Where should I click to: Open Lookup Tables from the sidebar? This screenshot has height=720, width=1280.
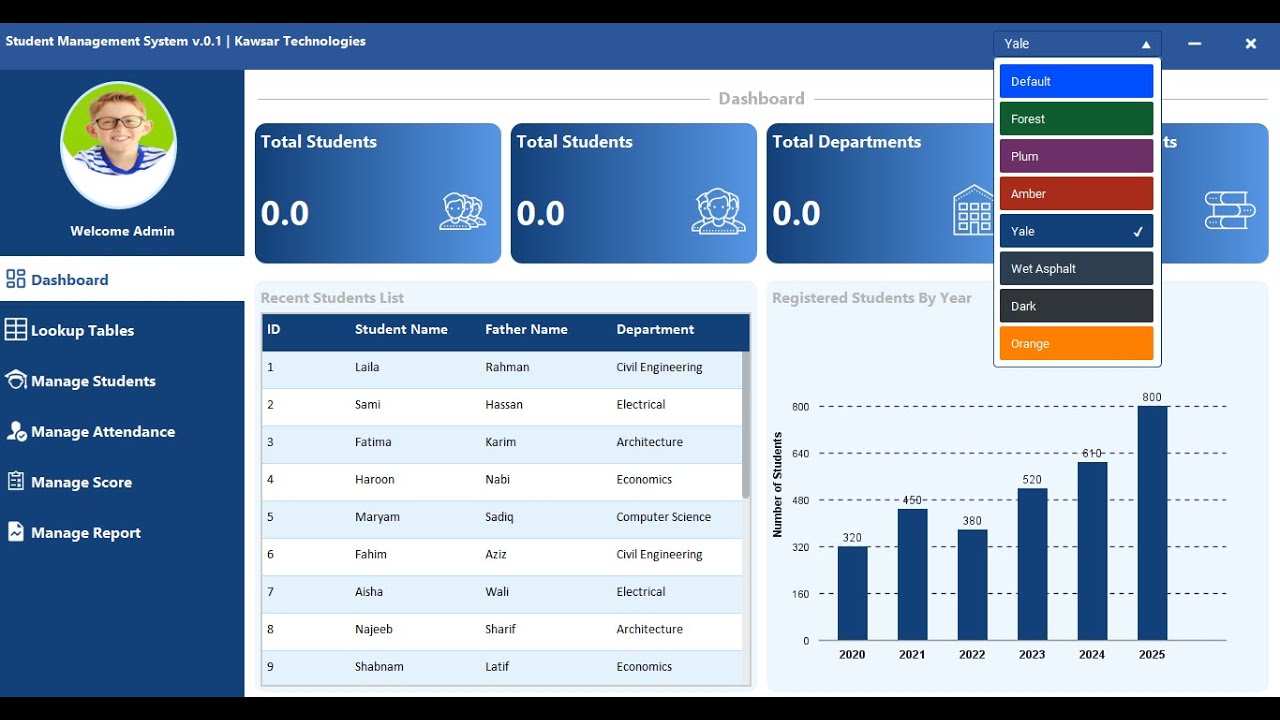[x=122, y=330]
